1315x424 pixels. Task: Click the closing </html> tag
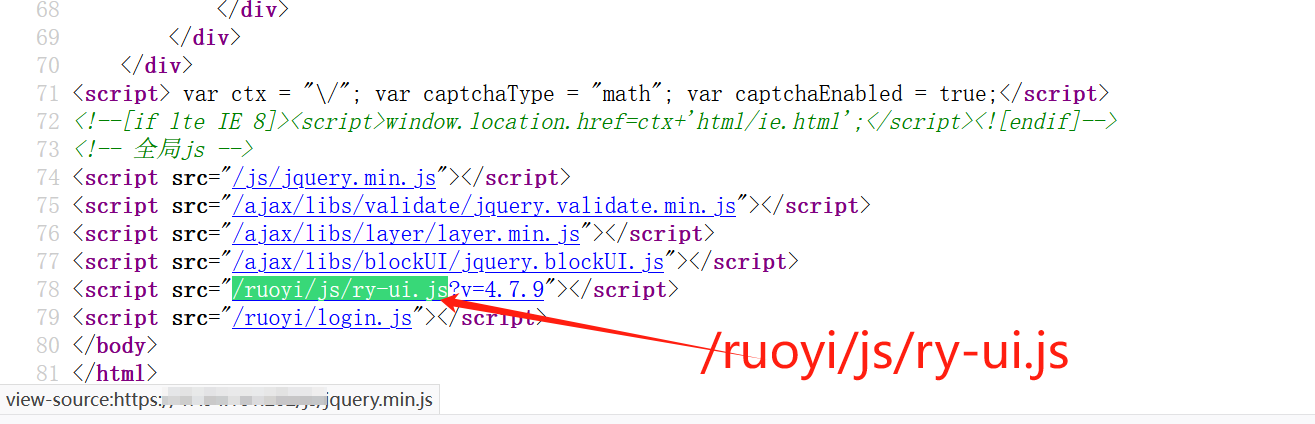point(115,374)
